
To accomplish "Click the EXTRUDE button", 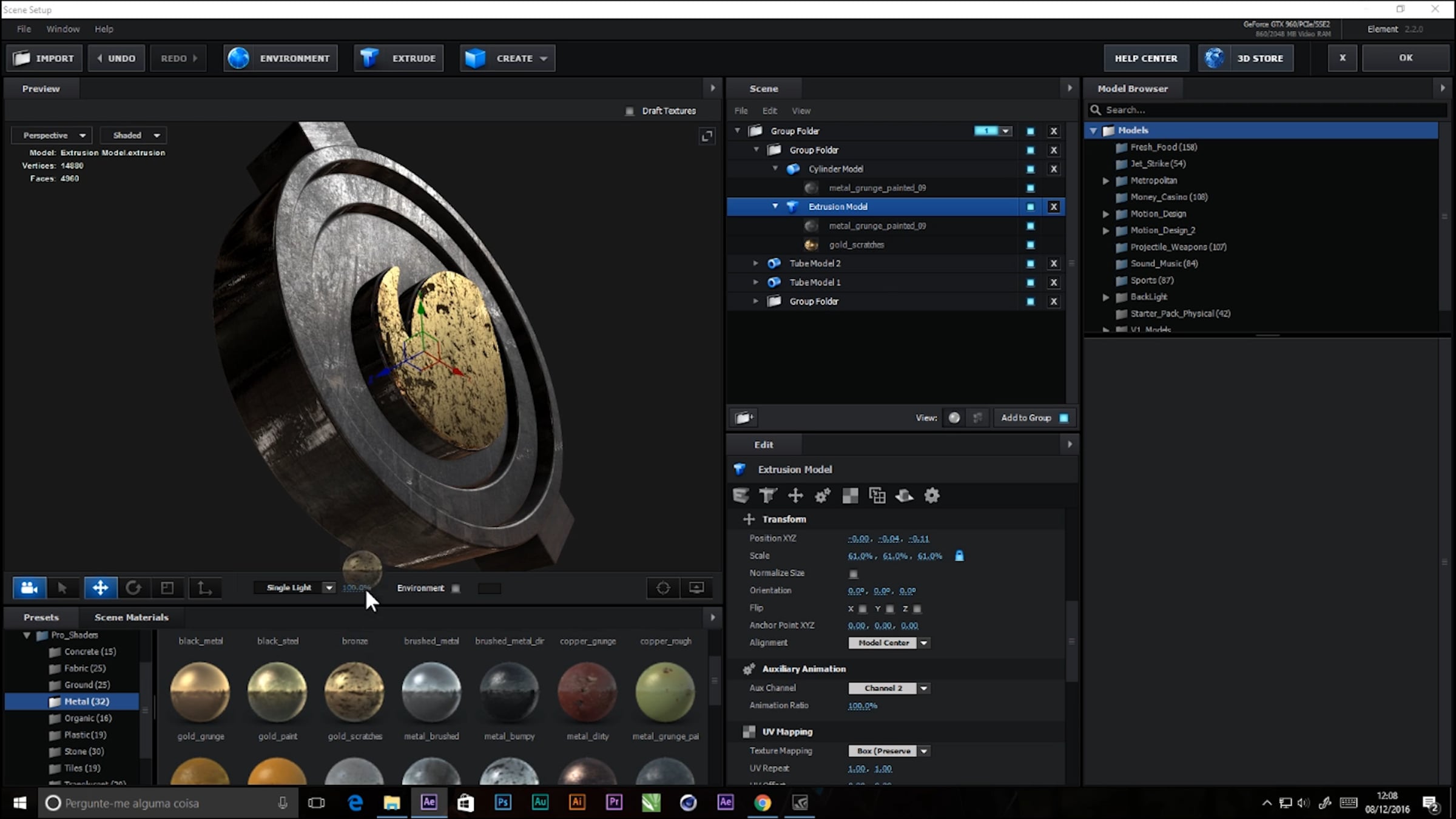I will click(399, 58).
